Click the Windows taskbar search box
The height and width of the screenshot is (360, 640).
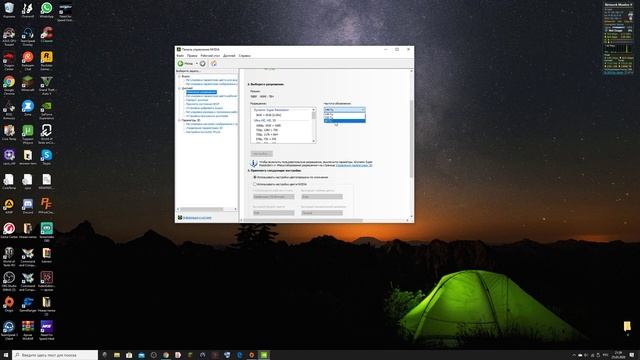55,355
